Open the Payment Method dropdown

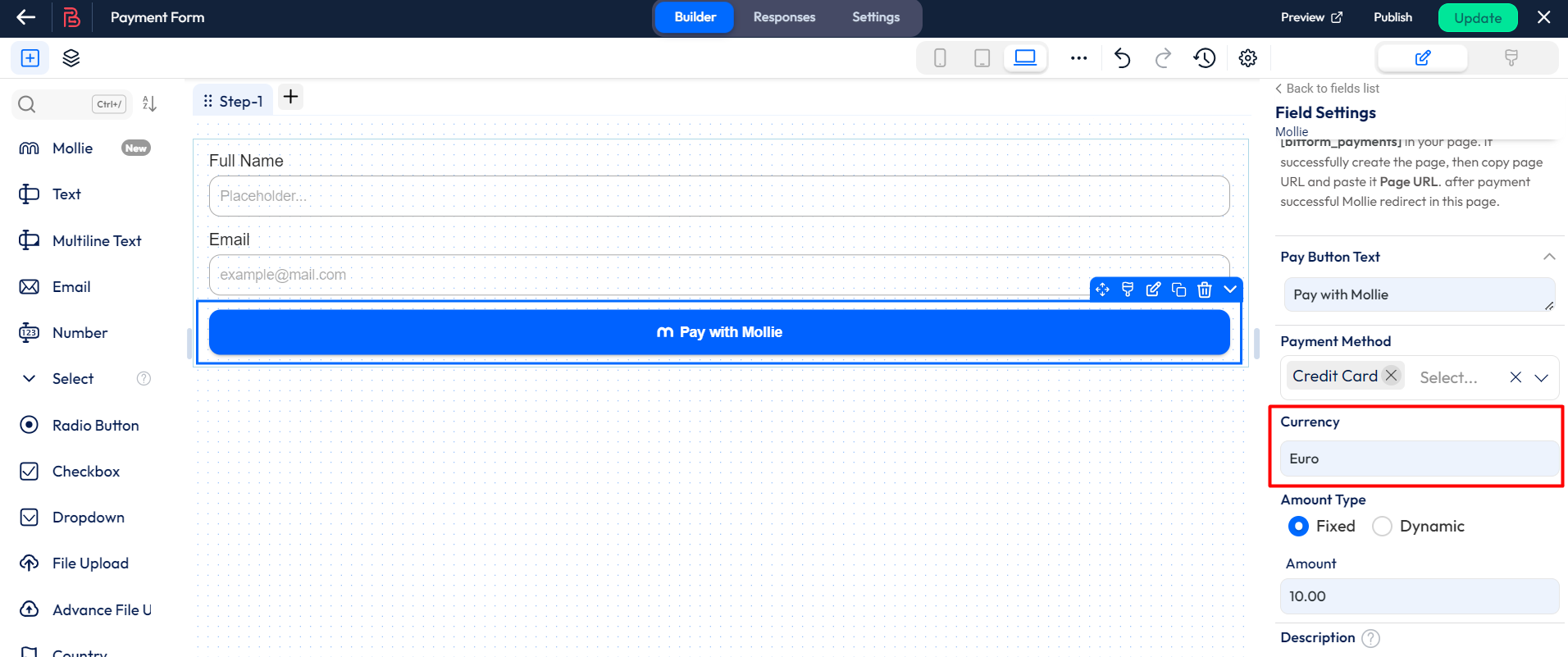[1541, 377]
